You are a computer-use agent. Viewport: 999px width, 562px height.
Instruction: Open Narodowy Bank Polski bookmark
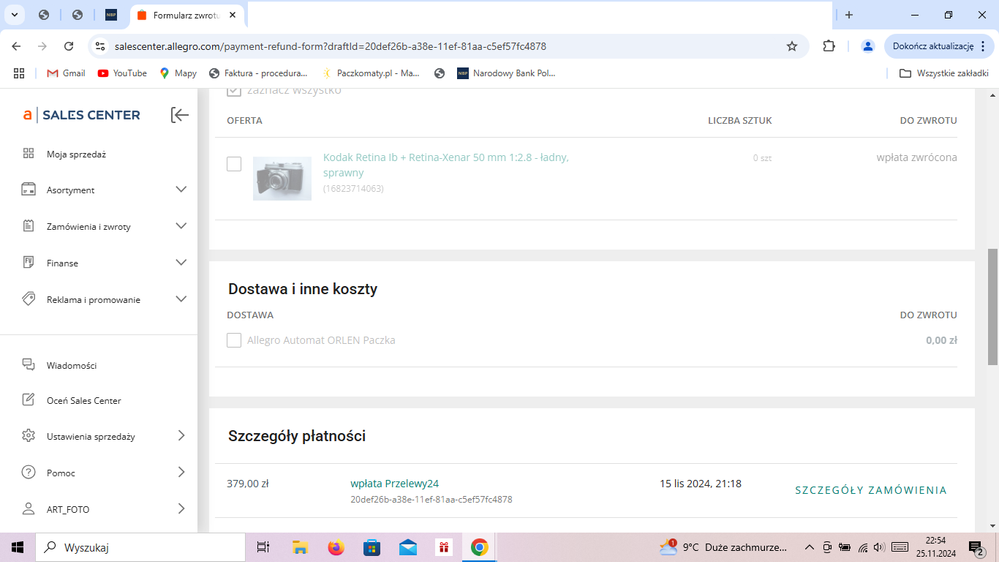tap(507, 73)
